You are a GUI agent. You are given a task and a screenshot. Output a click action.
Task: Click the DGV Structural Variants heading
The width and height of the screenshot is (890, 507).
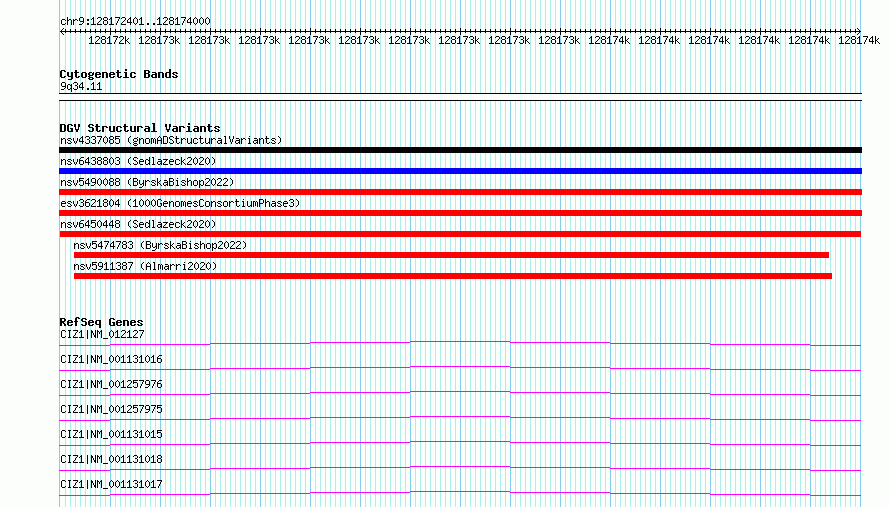click(x=140, y=128)
